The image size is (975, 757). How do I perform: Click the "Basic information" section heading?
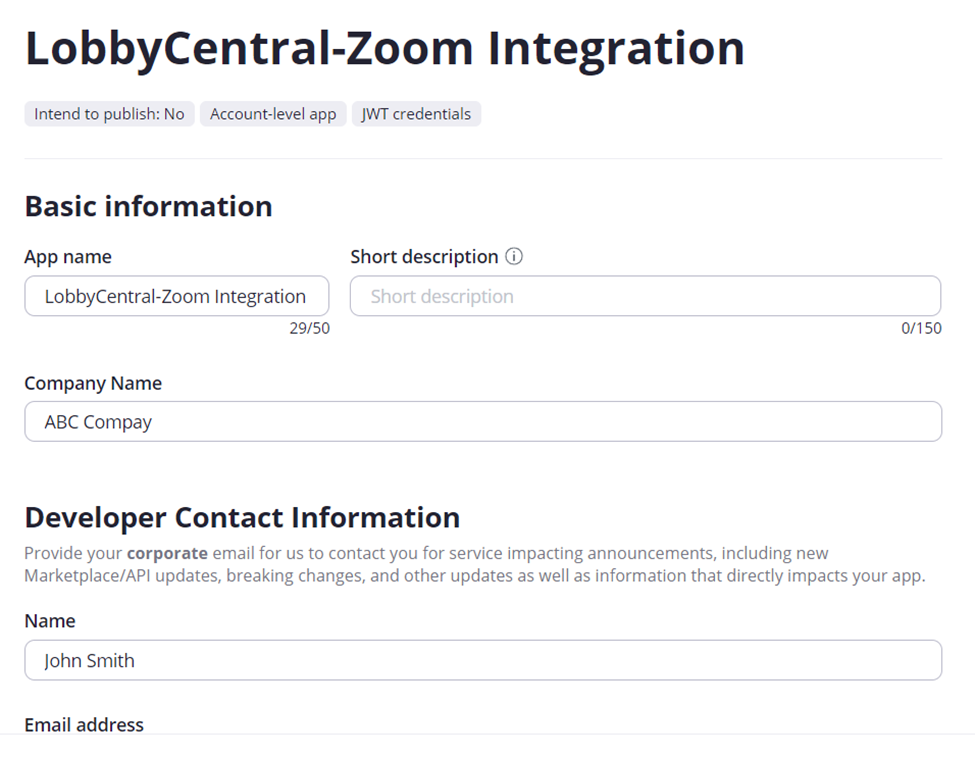(148, 207)
